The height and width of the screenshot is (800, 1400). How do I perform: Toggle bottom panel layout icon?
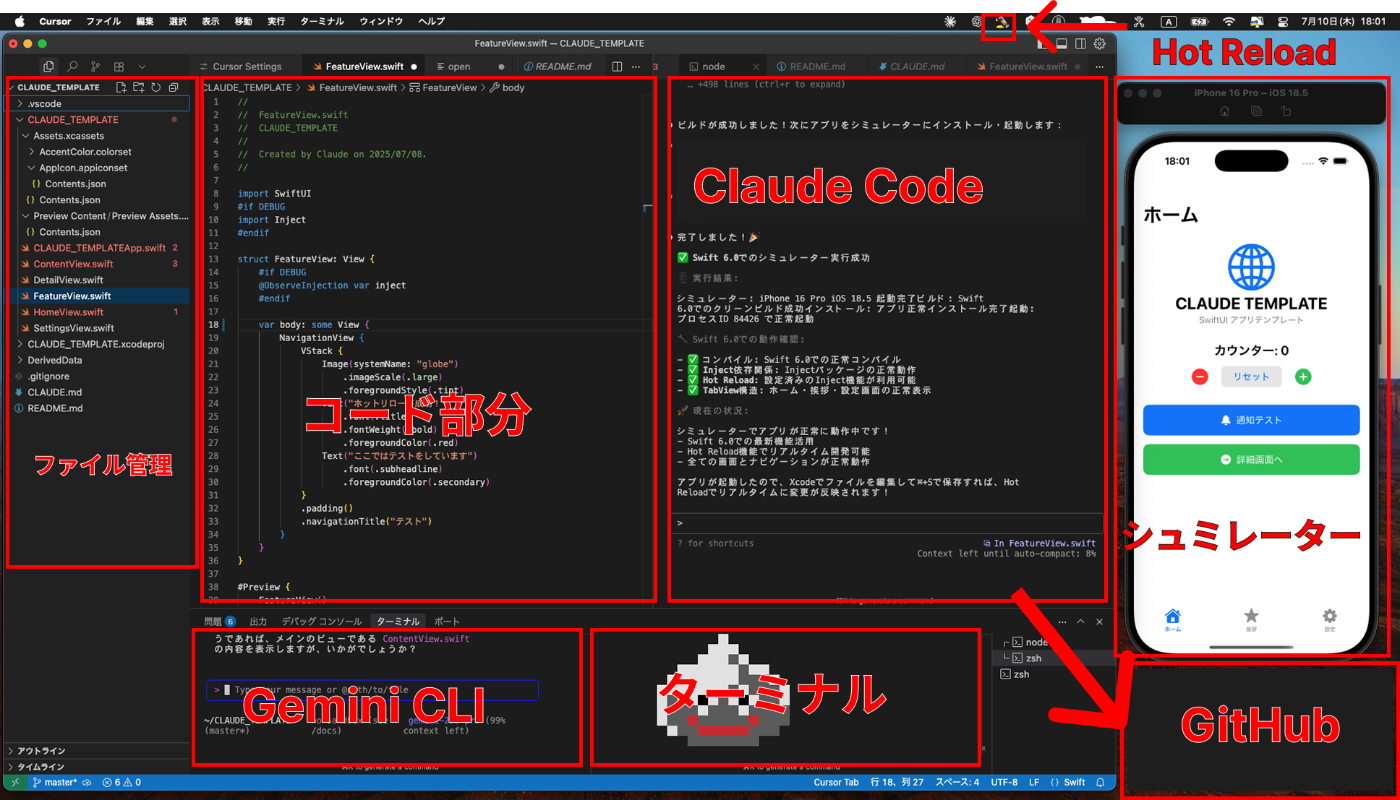(x=1061, y=43)
